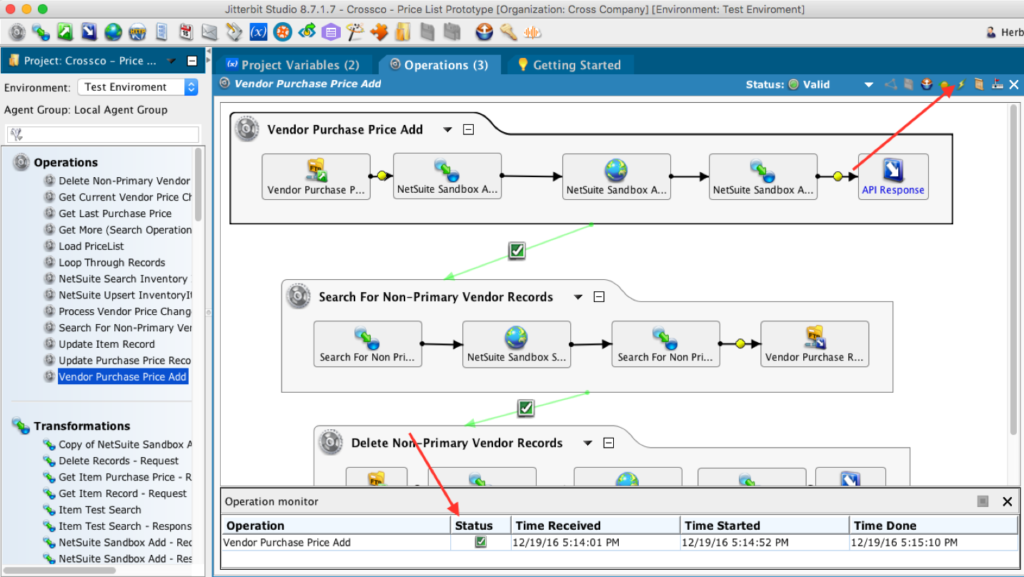Viewport: 1024px width, 577px height.
Task: Switch to the Project Variables tab
Action: coord(292,65)
